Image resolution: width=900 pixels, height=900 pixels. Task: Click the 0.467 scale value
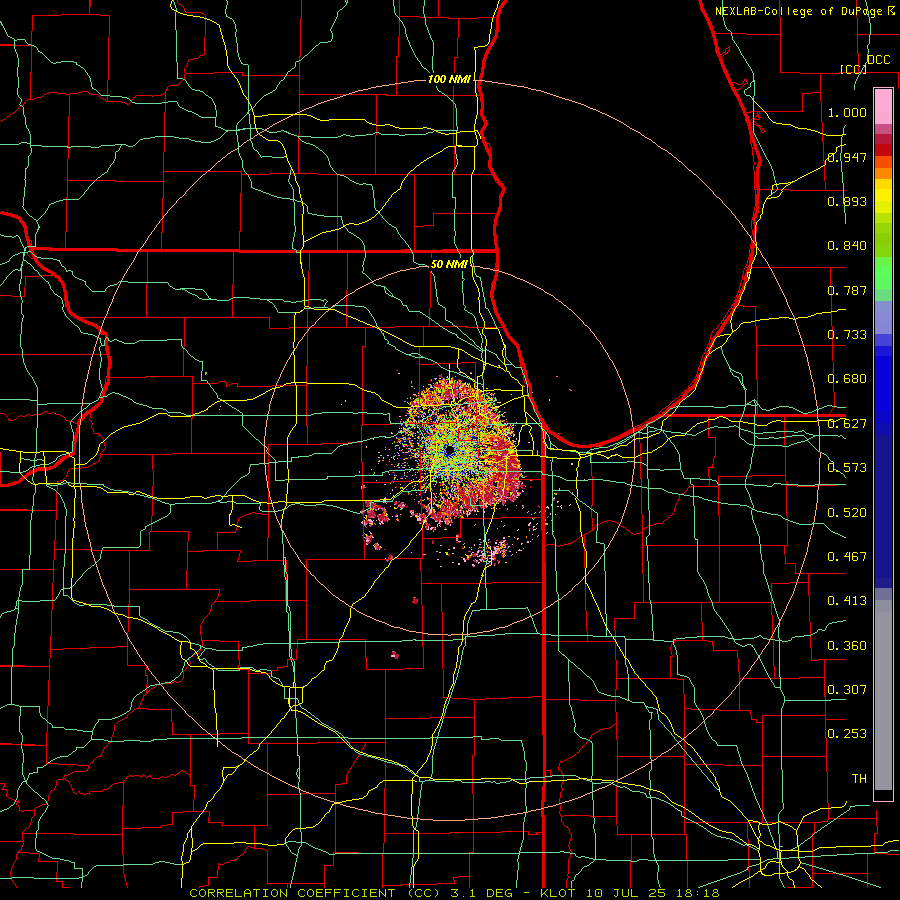[847, 557]
